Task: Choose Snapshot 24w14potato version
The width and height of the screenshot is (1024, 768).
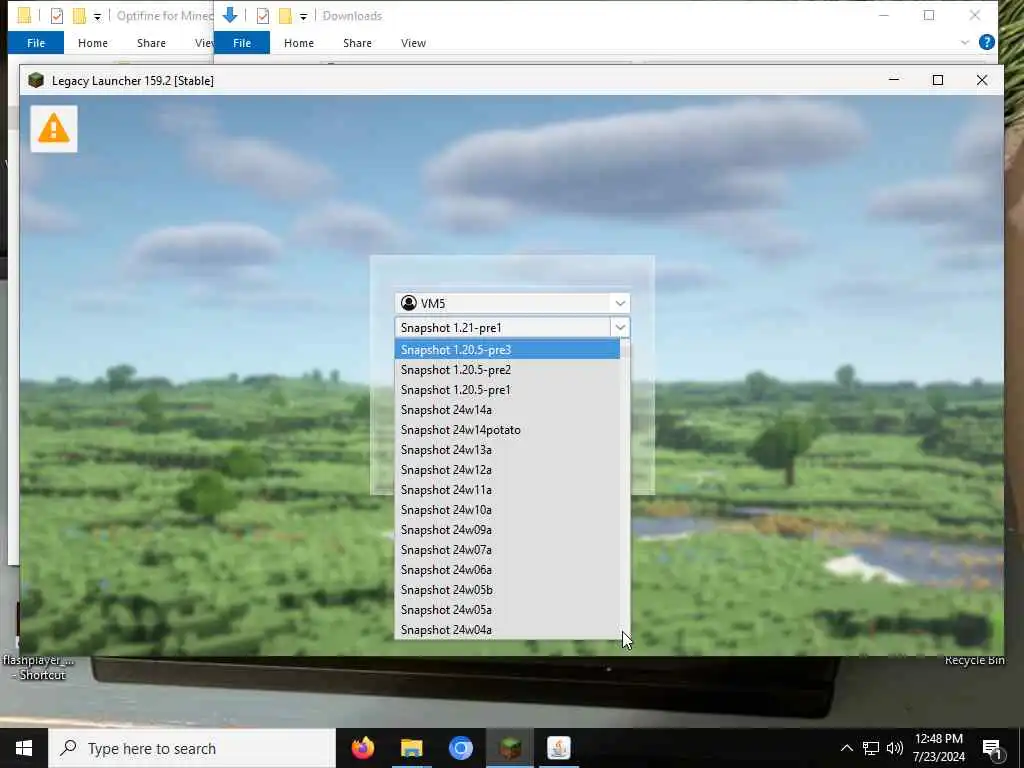Action: pyautogui.click(x=507, y=430)
